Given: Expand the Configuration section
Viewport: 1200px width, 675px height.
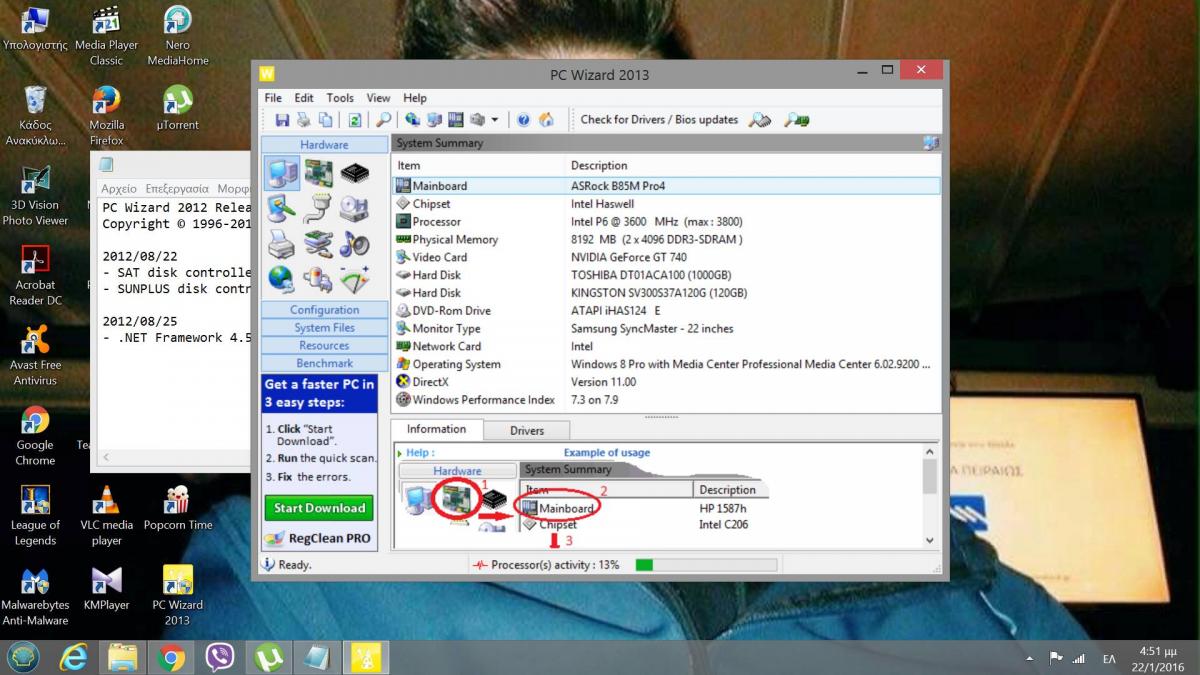Looking at the screenshot, I should [x=324, y=310].
